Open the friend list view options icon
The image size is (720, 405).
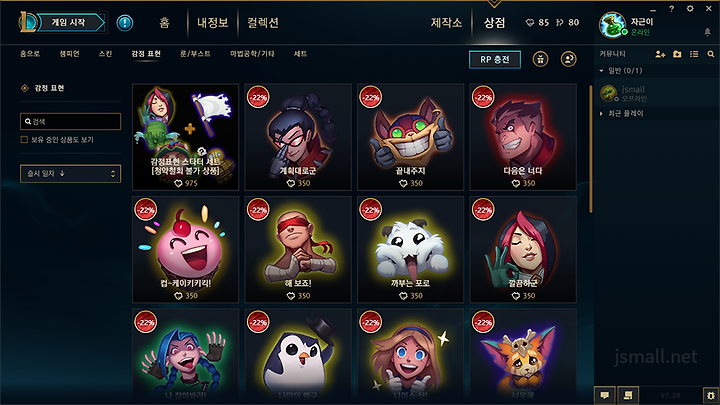point(694,54)
